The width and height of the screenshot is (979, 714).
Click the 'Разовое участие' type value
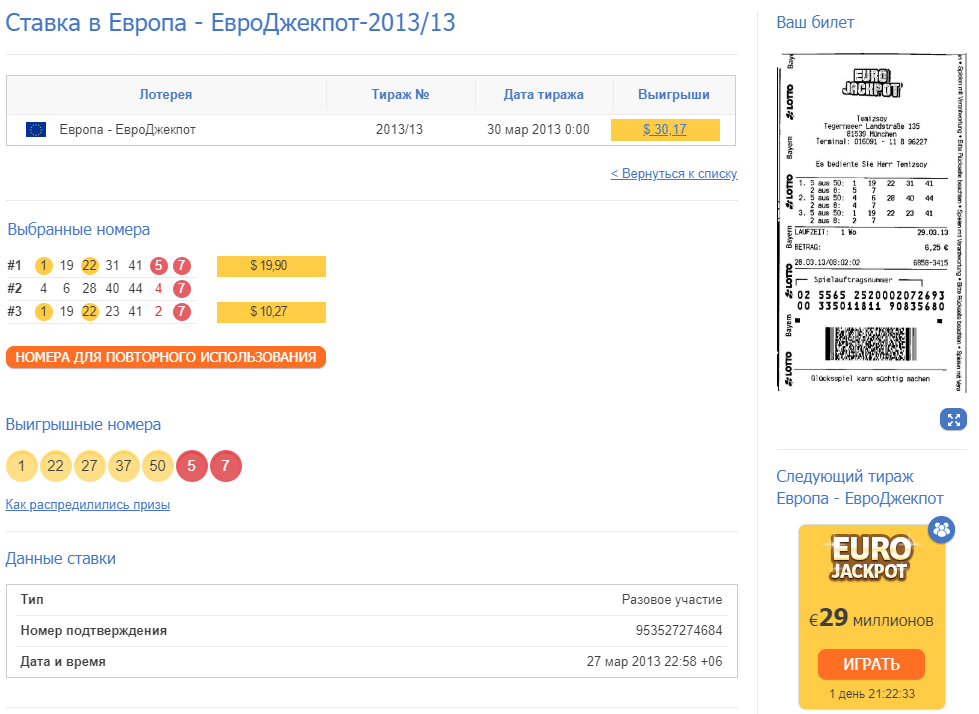(x=672, y=600)
